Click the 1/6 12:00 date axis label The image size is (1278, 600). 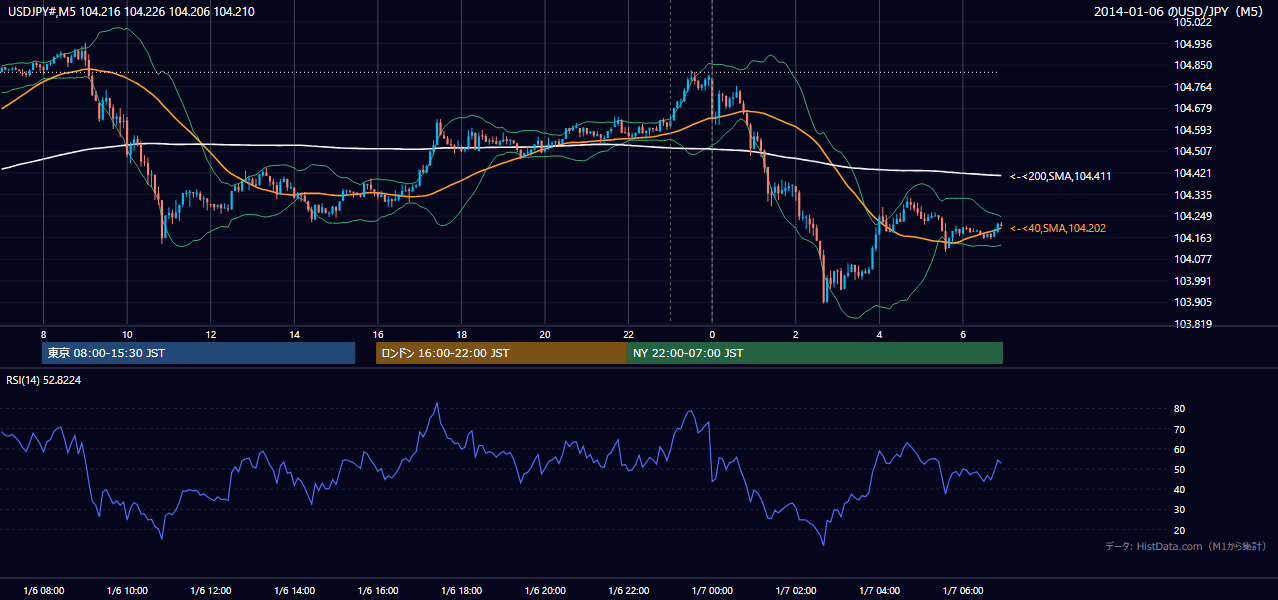[x=211, y=591]
